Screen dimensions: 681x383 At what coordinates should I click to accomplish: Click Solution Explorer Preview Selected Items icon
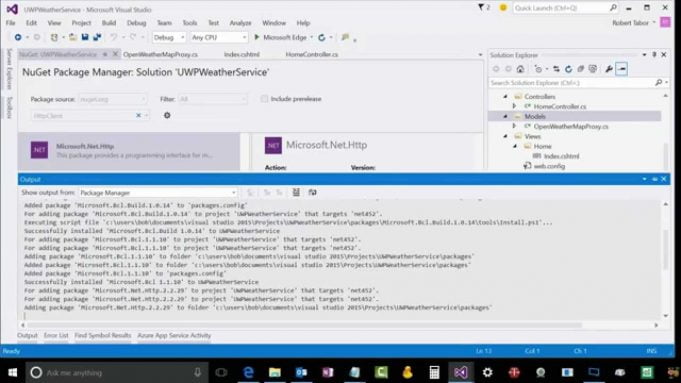pos(621,69)
